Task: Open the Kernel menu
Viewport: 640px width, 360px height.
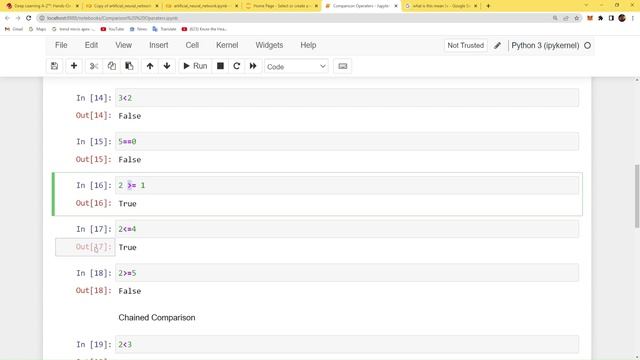Action: tap(227, 45)
